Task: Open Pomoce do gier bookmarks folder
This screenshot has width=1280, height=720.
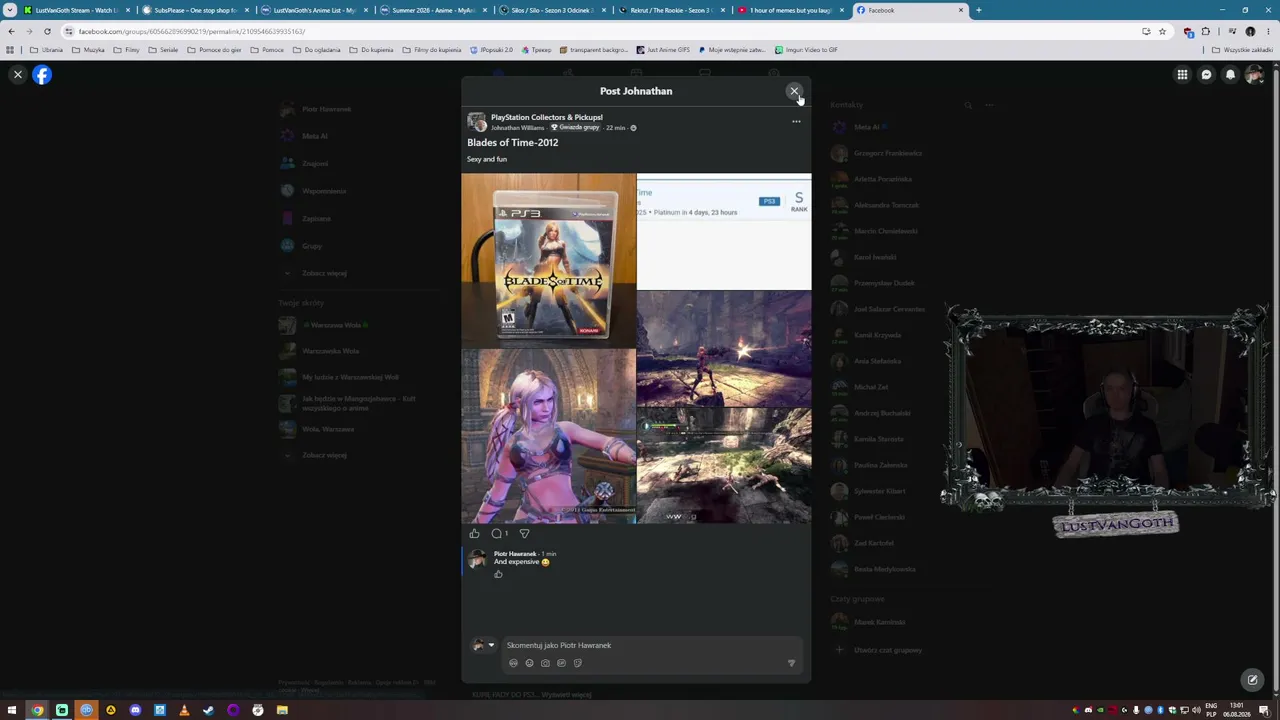Action: click(x=214, y=50)
